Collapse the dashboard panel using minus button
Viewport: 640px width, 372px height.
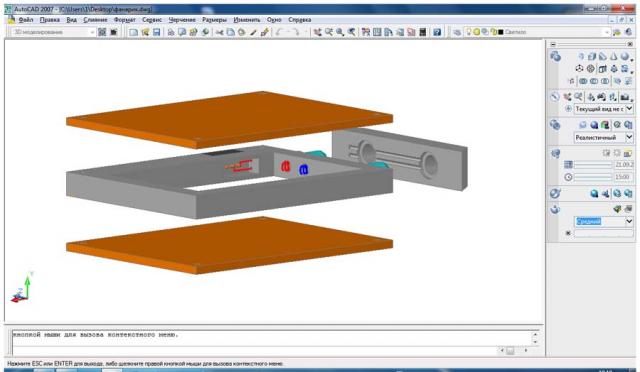pyautogui.click(x=553, y=44)
